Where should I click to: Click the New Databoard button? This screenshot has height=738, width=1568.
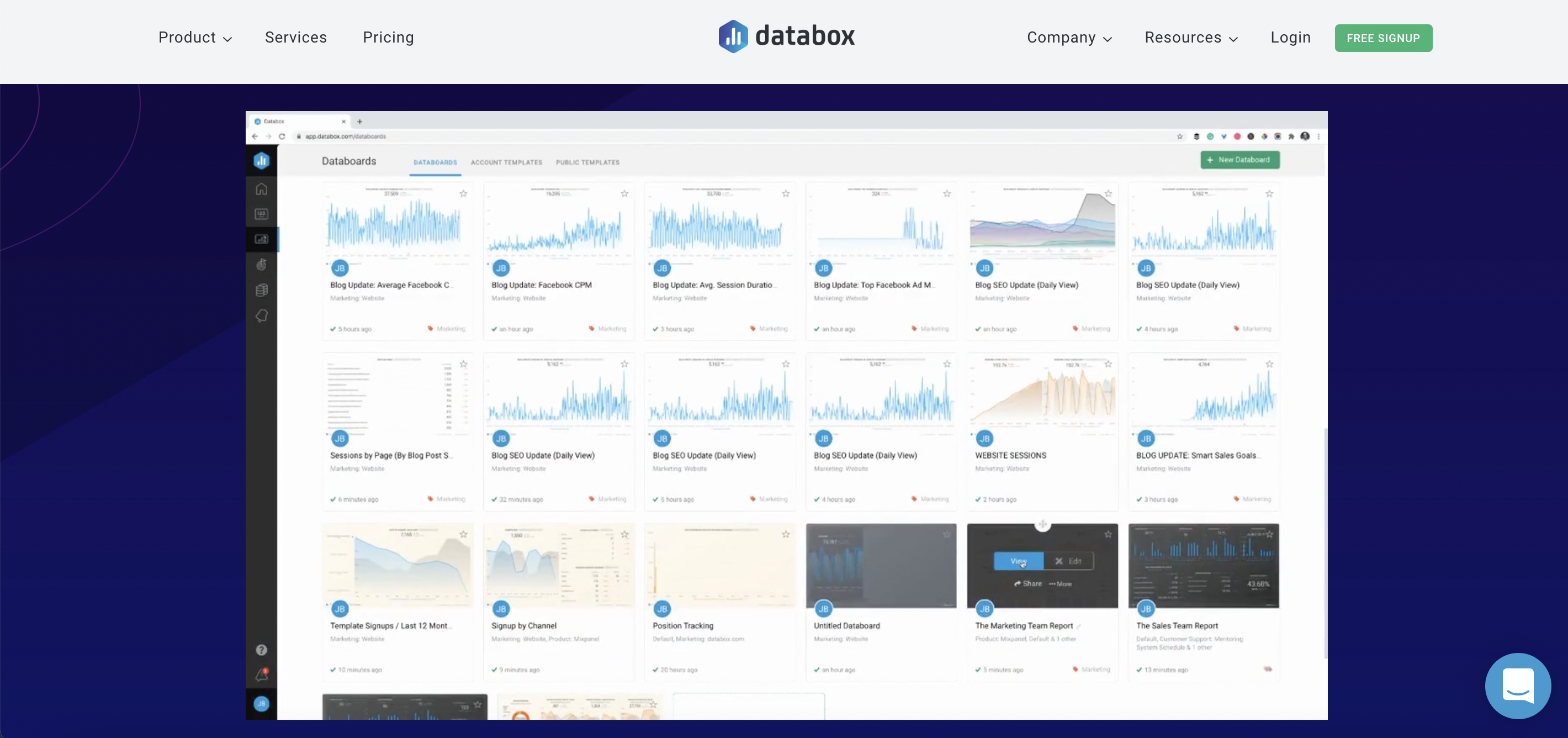(1239, 160)
